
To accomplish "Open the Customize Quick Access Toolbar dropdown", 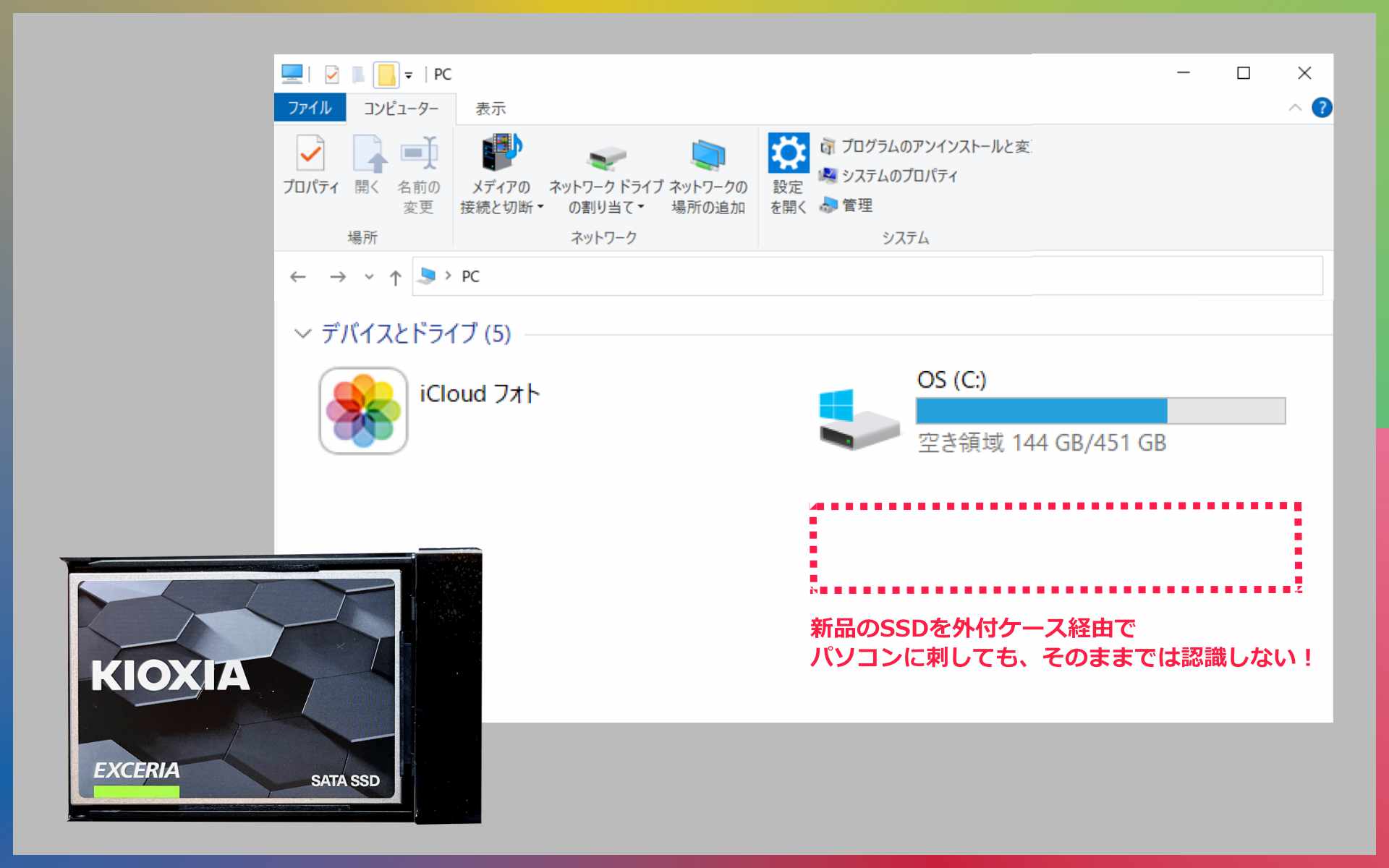I will [x=409, y=75].
